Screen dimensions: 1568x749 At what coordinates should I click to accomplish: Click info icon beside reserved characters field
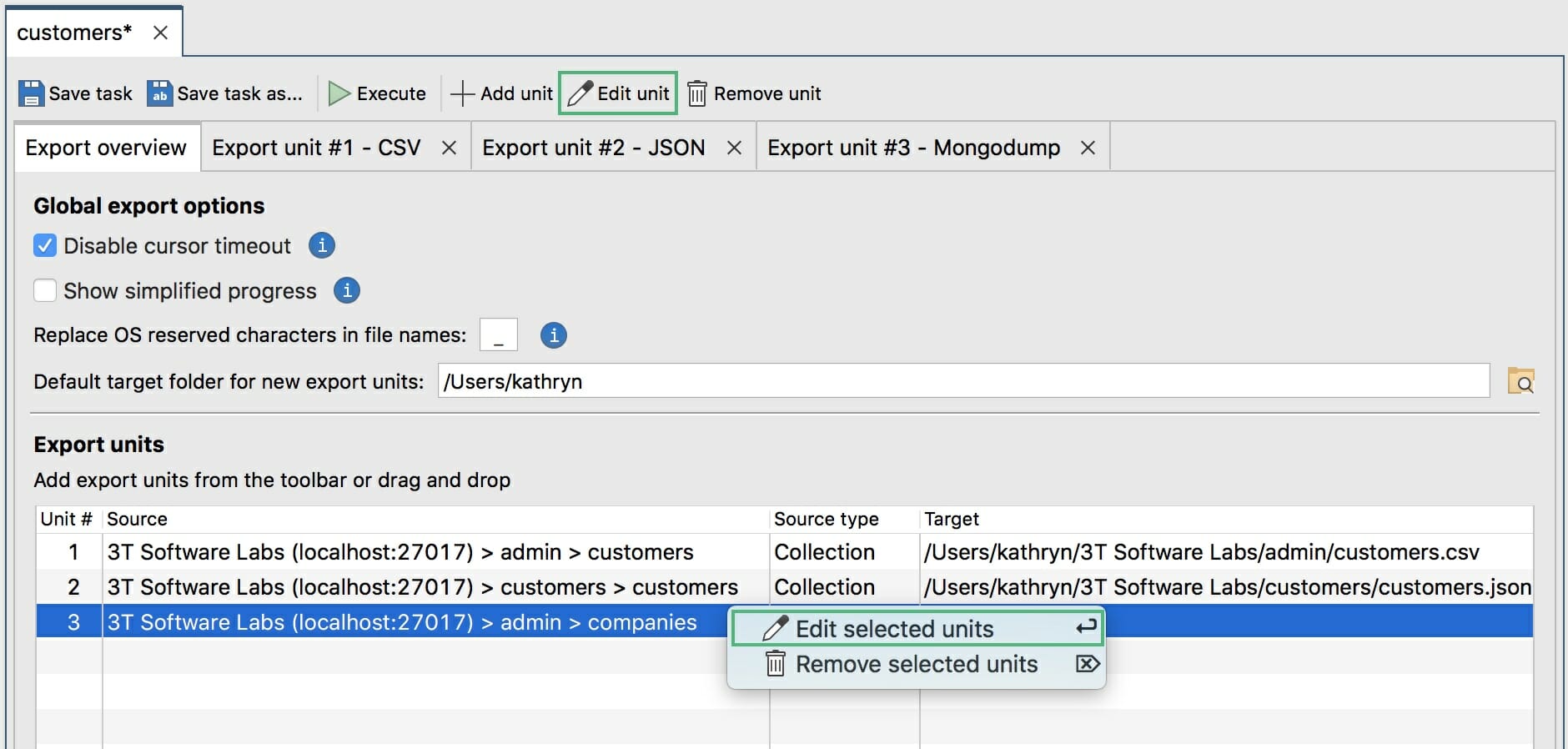[554, 335]
